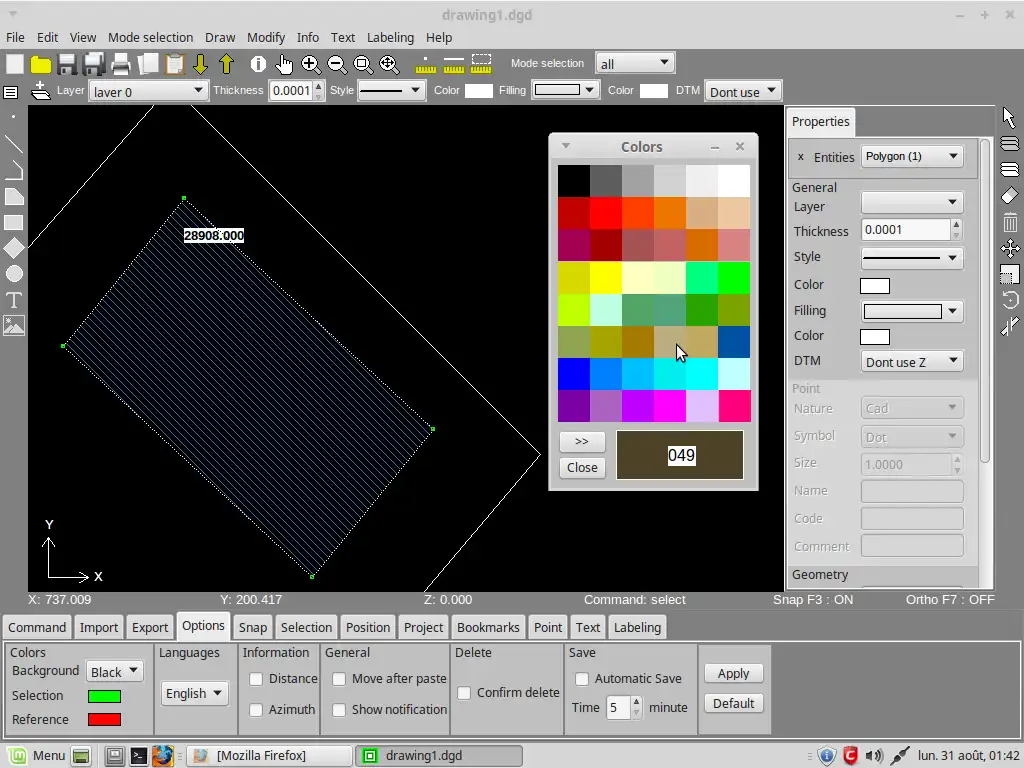Toggle the Automatic Save checkbox
Screen dimensions: 1024x768
(582, 679)
